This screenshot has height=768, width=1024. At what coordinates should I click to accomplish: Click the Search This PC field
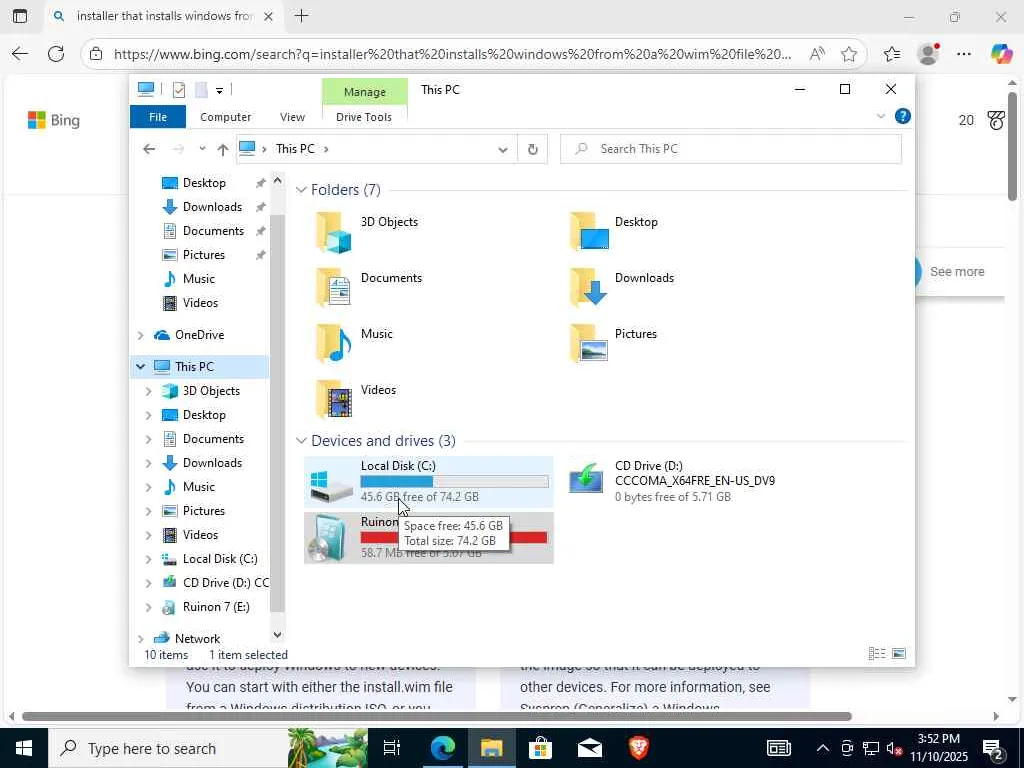pos(731,149)
